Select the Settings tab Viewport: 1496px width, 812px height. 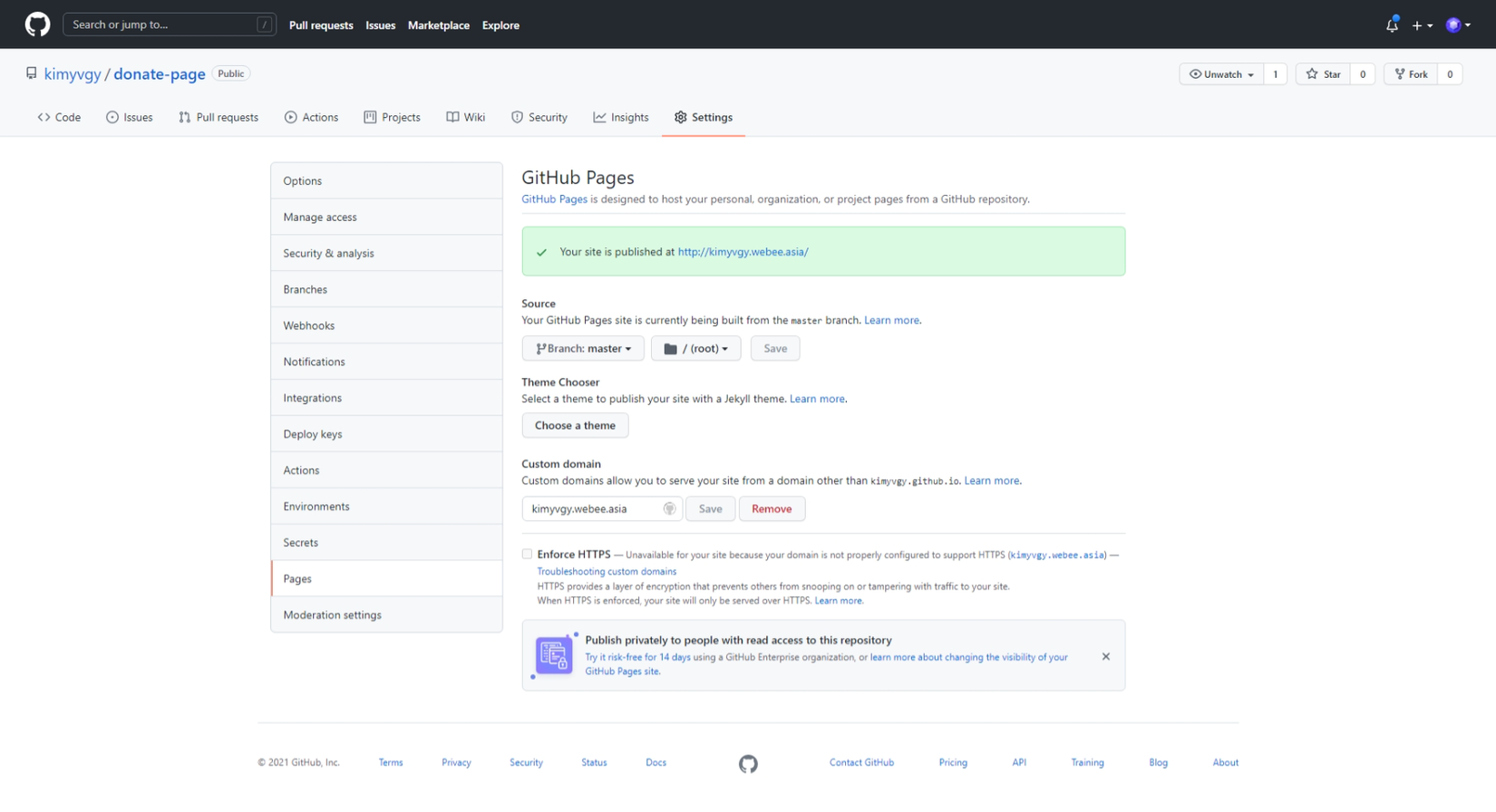[x=704, y=117]
